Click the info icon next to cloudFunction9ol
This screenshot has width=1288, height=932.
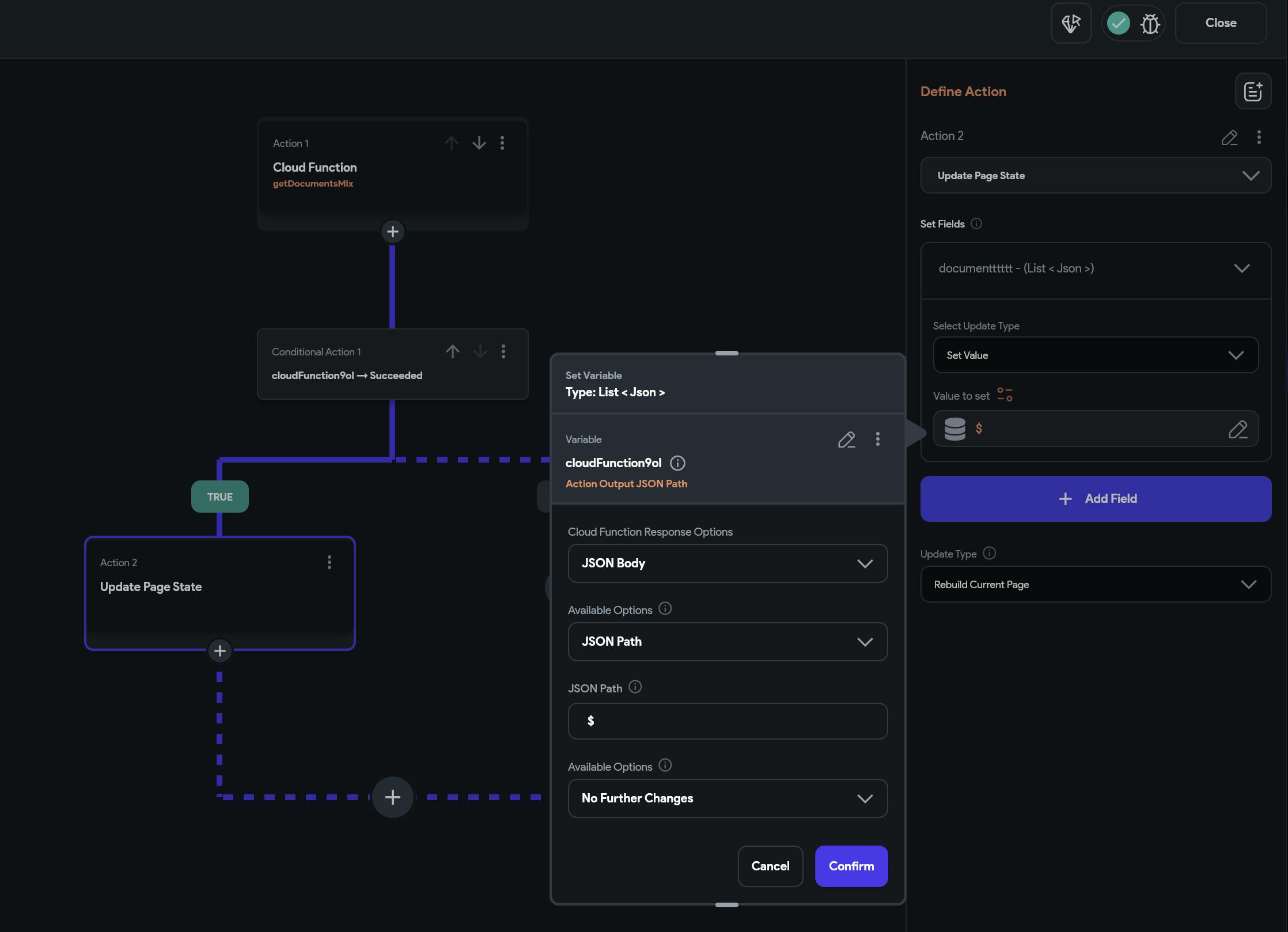(677, 463)
